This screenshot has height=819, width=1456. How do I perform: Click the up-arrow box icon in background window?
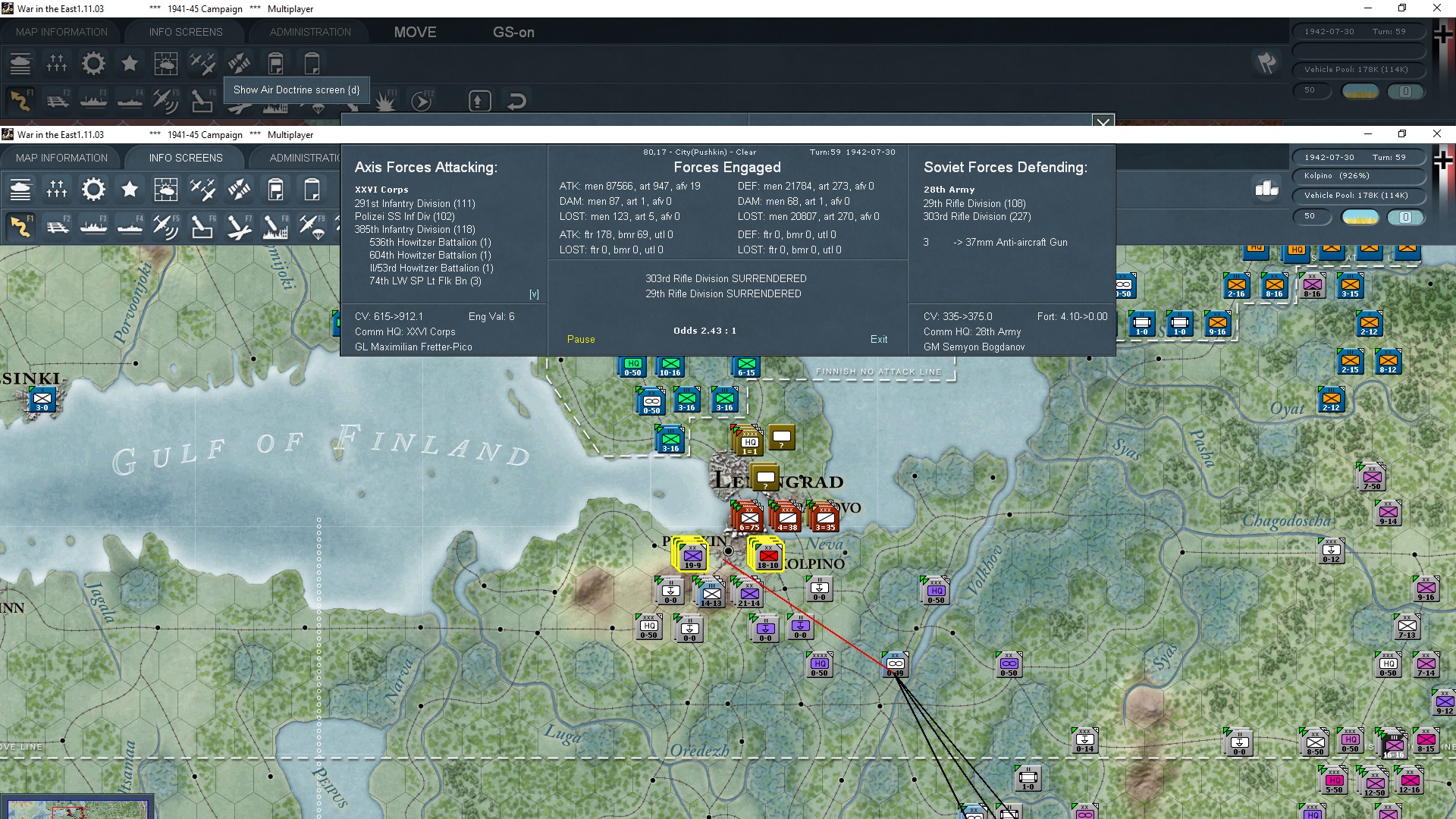point(479,101)
